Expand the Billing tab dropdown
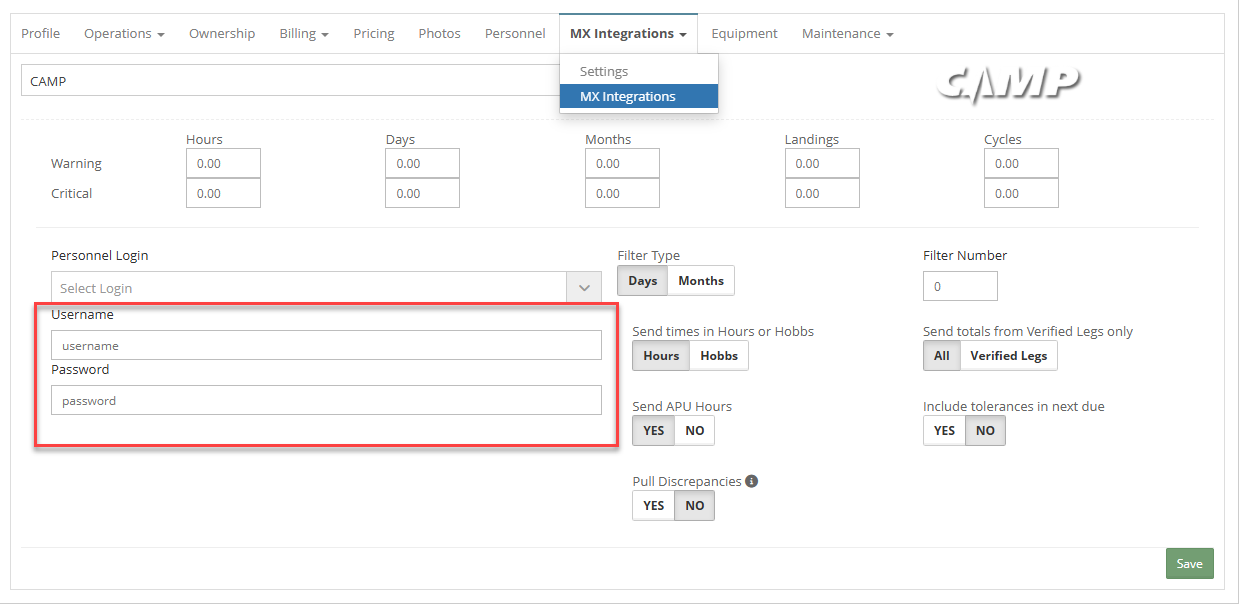Screen dimensions: 1239x604 [x=304, y=33]
